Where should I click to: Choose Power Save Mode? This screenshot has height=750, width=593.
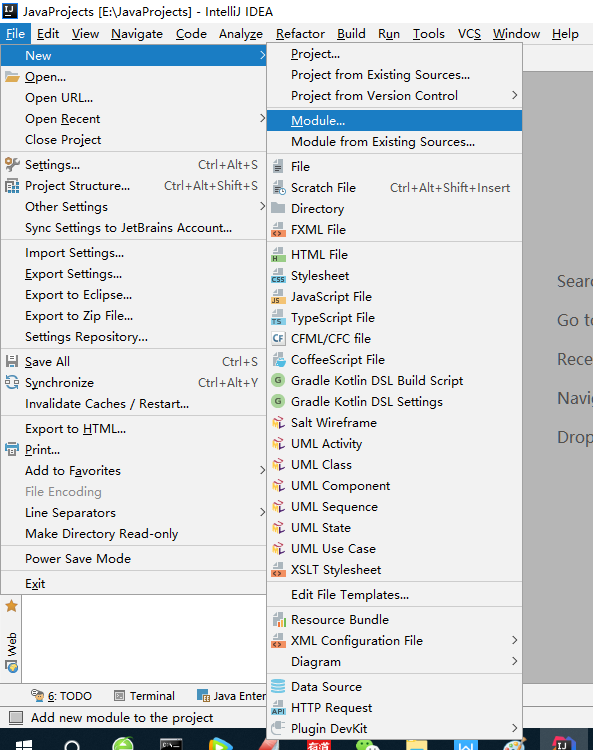pyautogui.click(x=133, y=559)
